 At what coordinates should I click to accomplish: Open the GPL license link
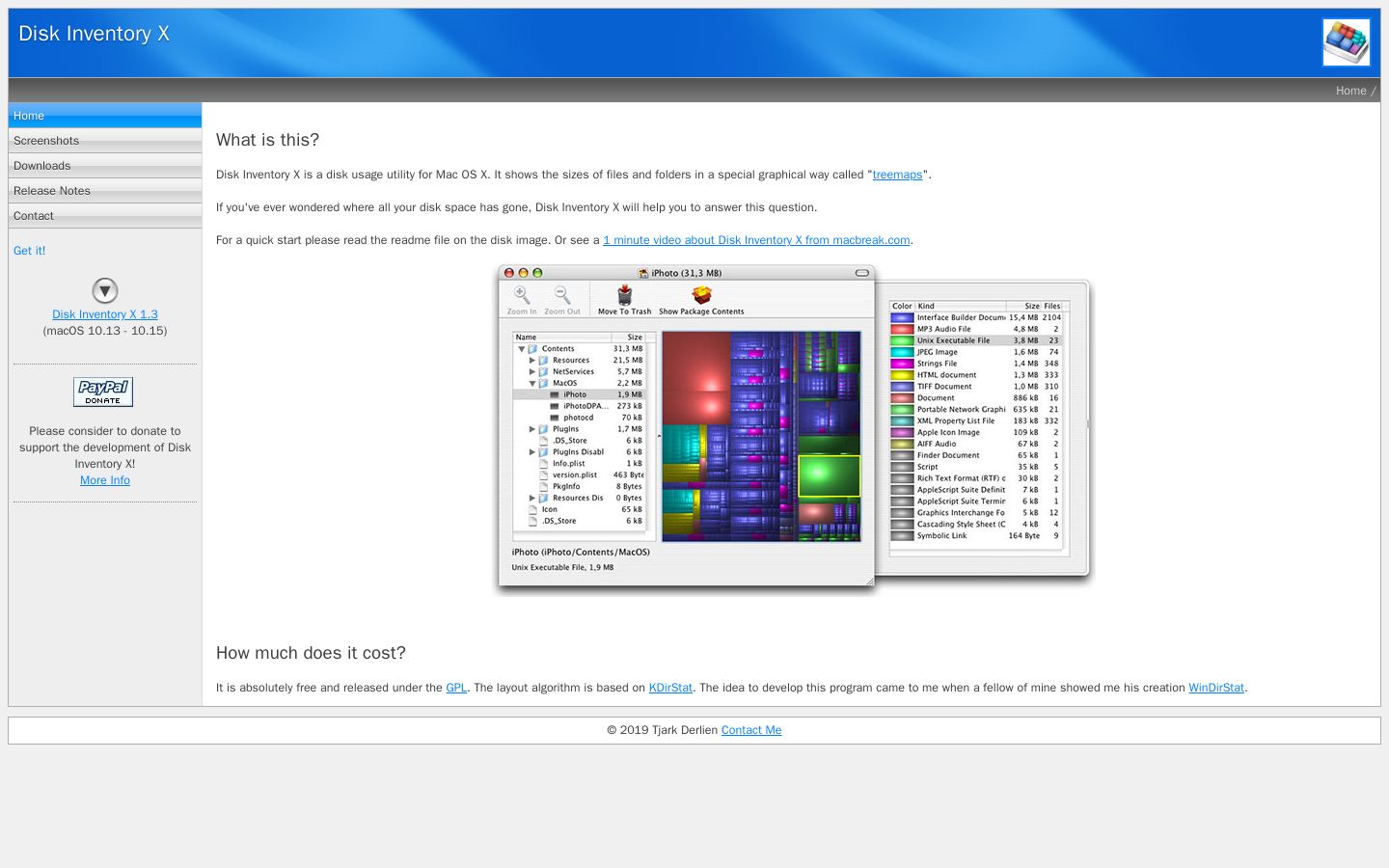[x=456, y=688]
